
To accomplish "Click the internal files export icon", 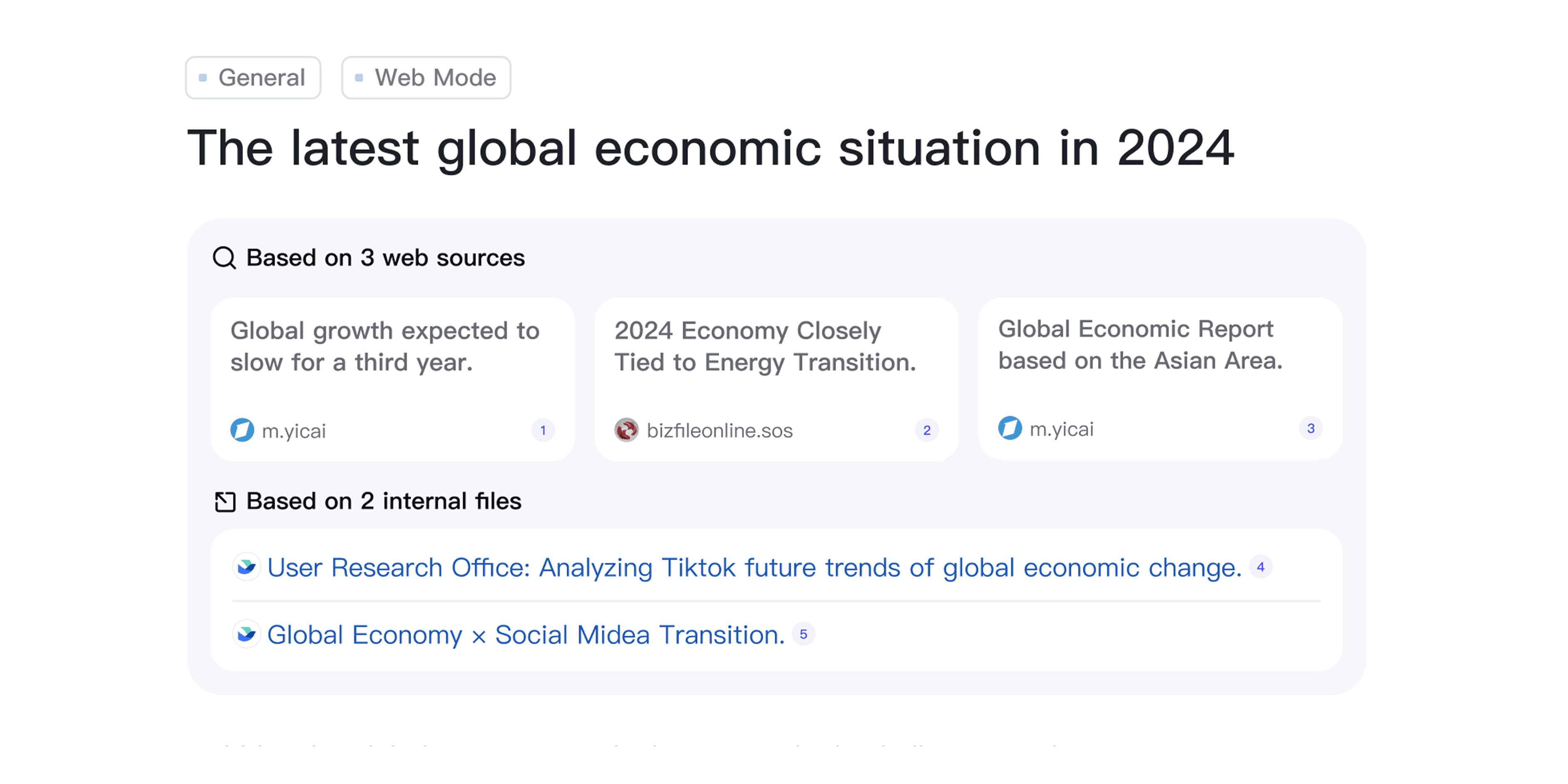I will click(225, 501).
